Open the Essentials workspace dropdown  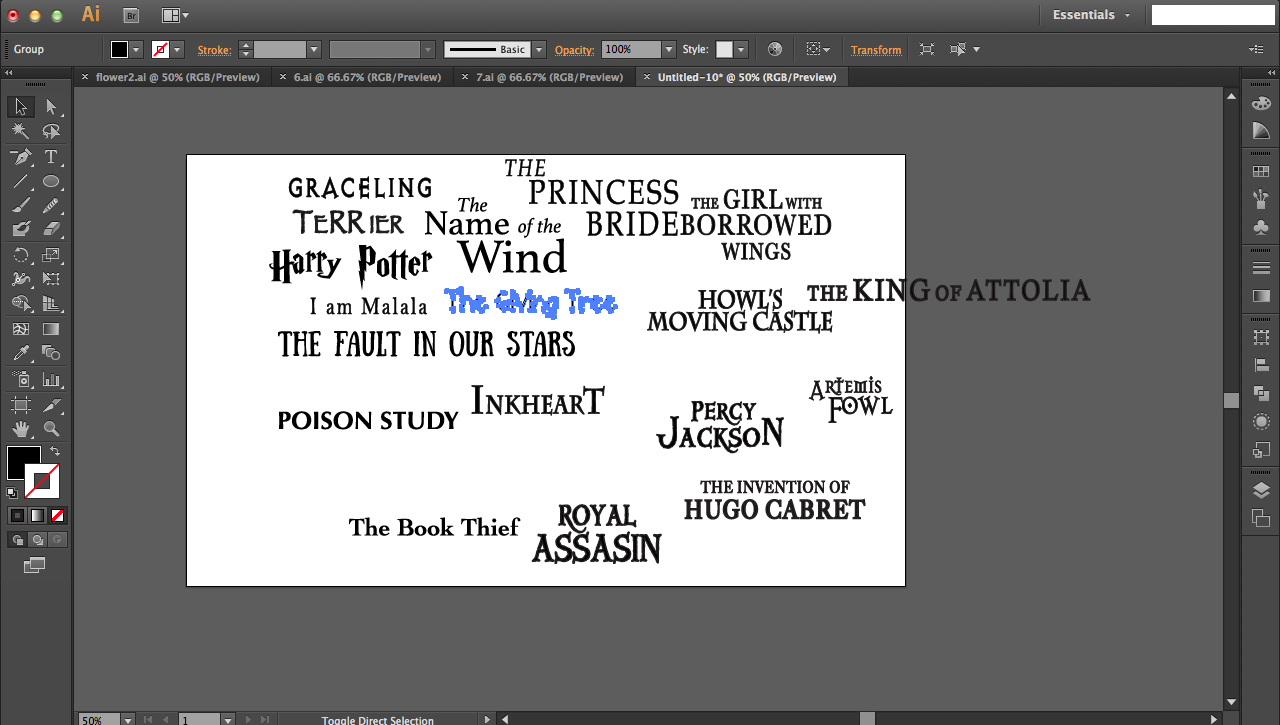coord(1092,15)
